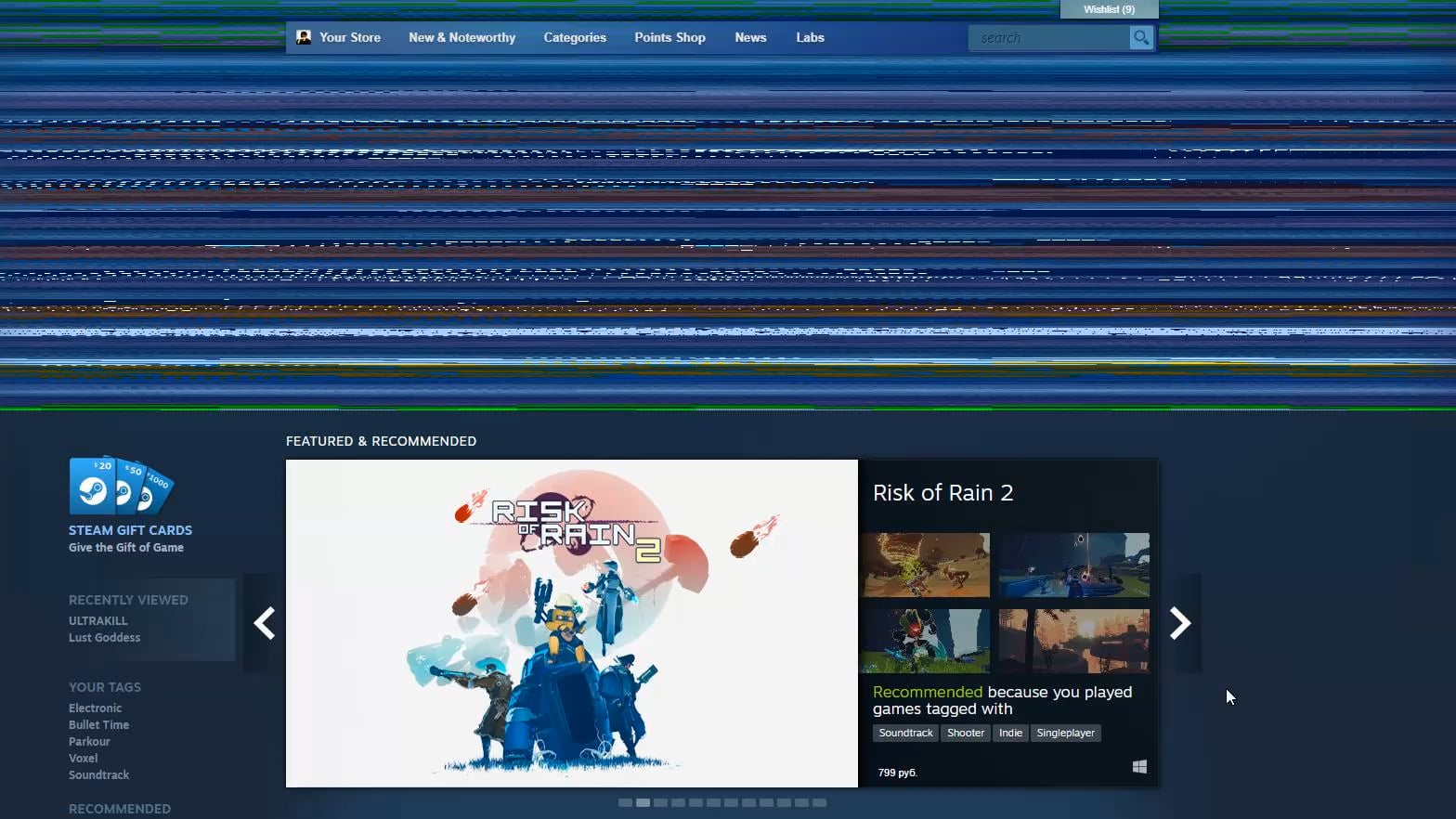Jump to the last carousel page indicator
Viewport: 1456px width, 819px height.
click(x=819, y=803)
